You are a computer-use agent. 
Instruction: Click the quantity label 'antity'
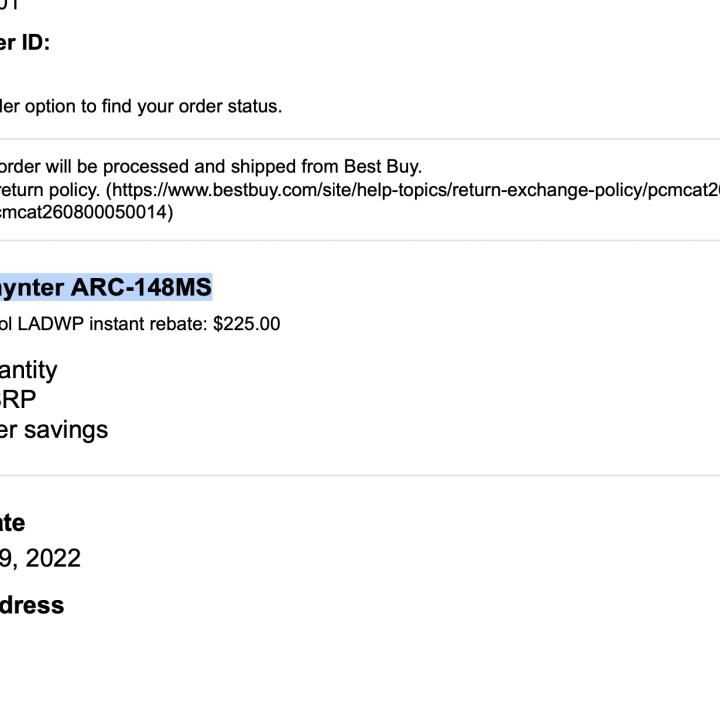coord(28,370)
